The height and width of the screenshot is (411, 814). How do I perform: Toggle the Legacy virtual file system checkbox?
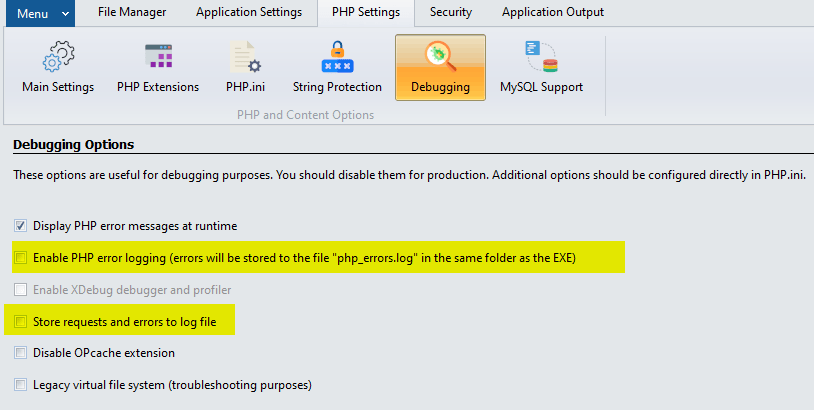point(21,385)
